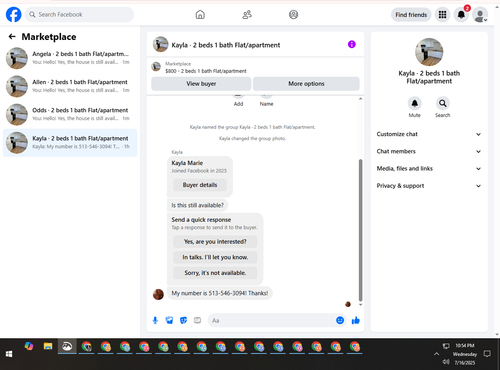Viewport: 500px width, 370px height.
Task: Click the back arrow beside Marketplace
Action: pos(12,37)
